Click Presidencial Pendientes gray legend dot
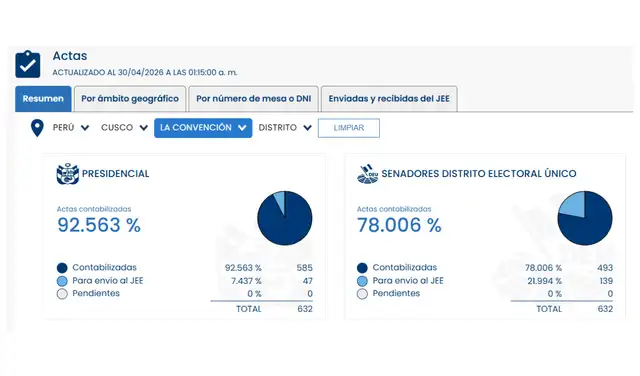The width and height of the screenshot is (640, 376). pos(62,294)
